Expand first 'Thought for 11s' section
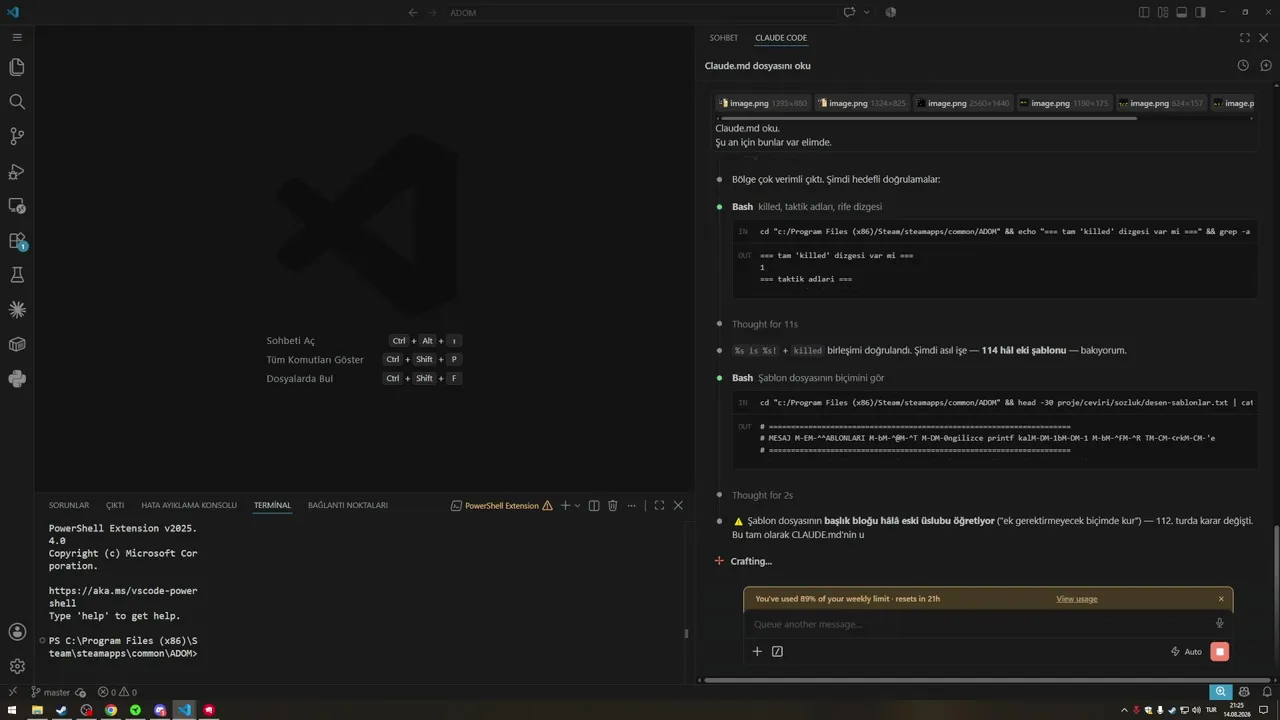This screenshot has width=1280, height=720. point(764,324)
